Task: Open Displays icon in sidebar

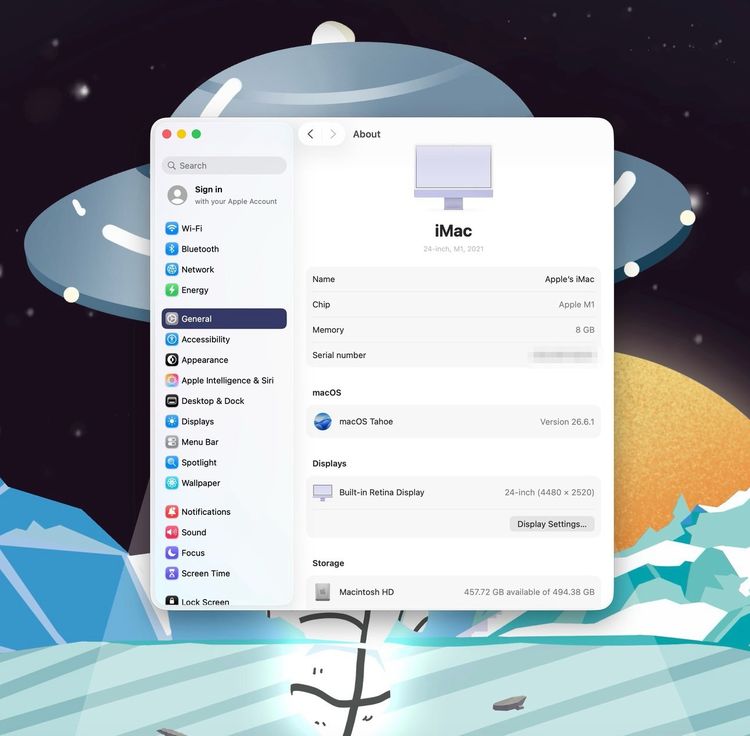Action: [x=172, y=421]
